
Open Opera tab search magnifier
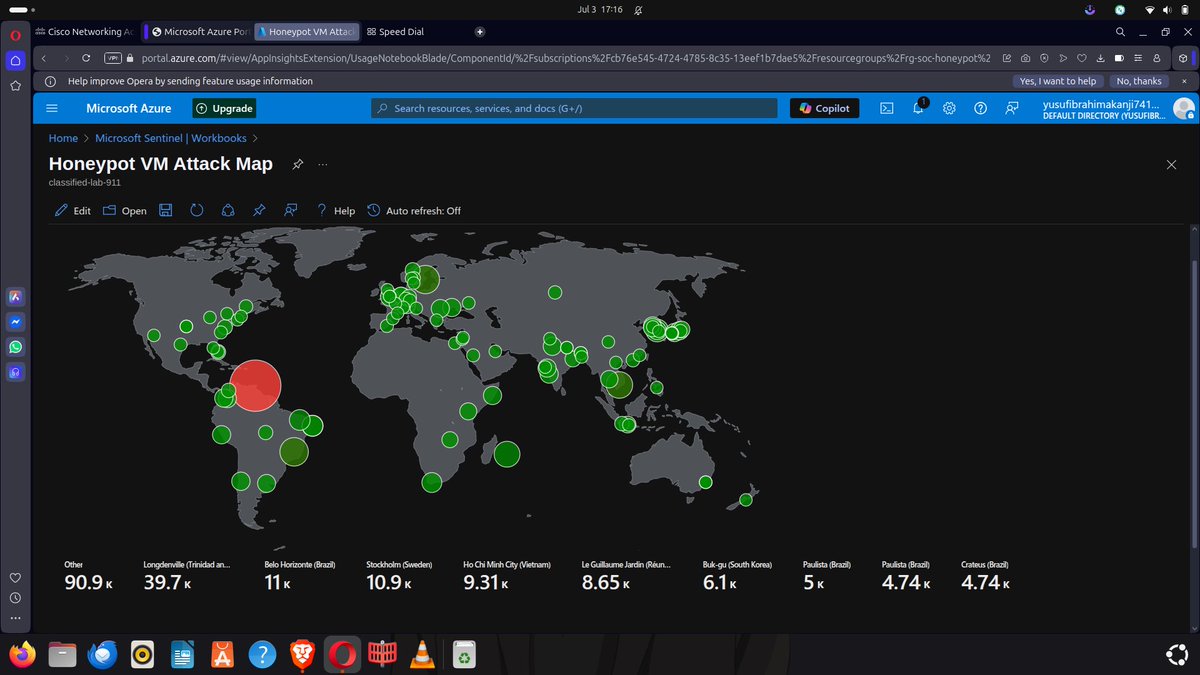[1121, 32]
